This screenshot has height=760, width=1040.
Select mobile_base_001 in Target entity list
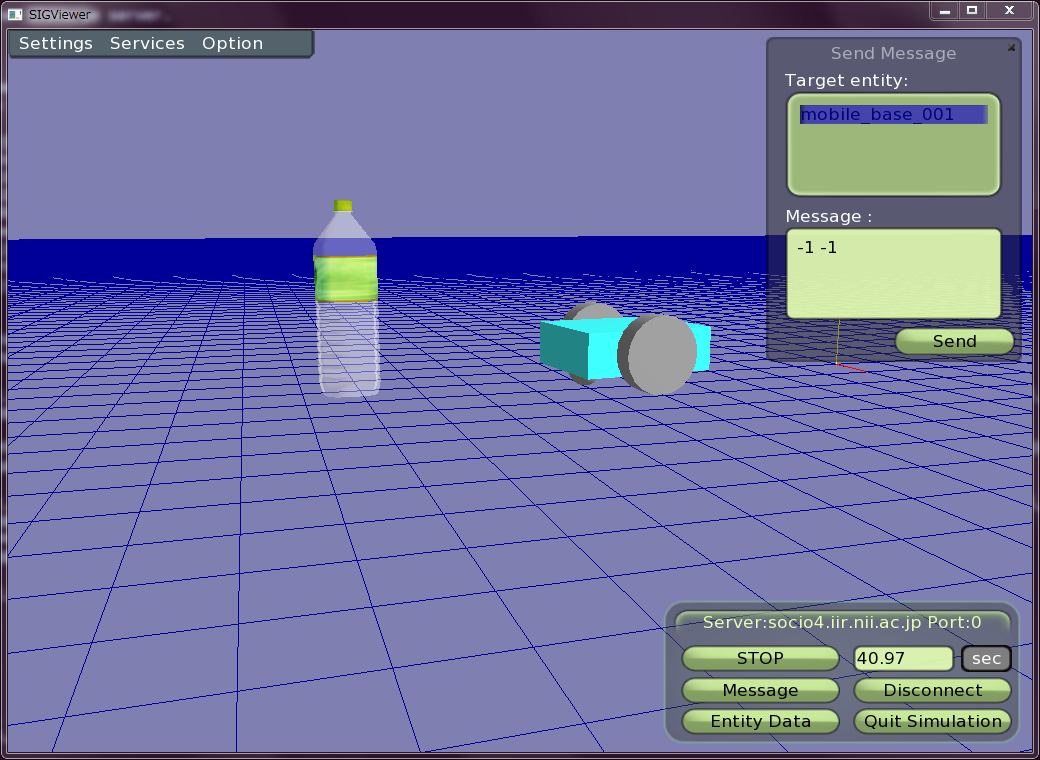(877, 115)
